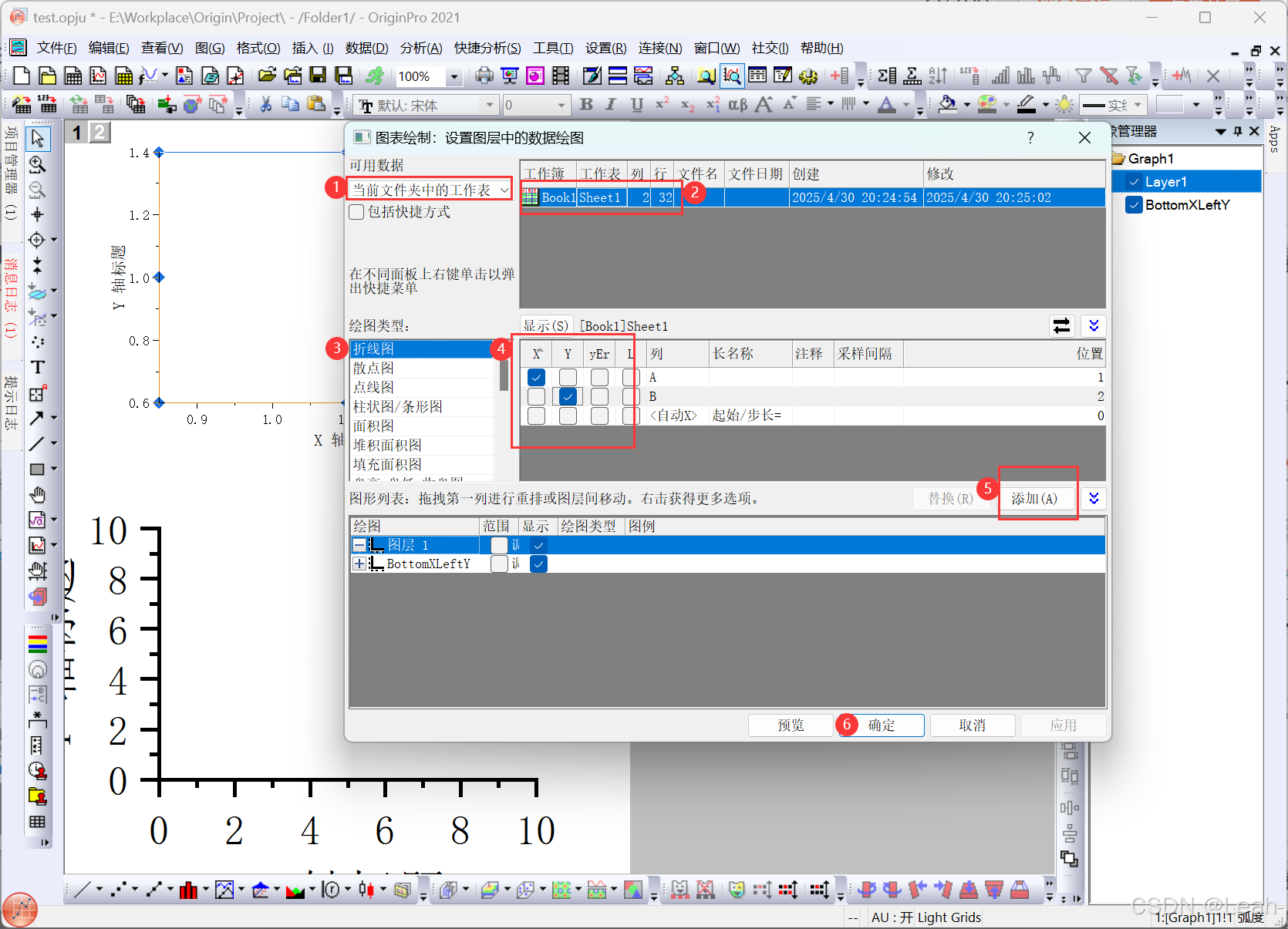The width and height of the screenshot is (1288, 929).
Task: Click the Save Project toolbar icon
Action: pyautogui.click(x=319, y=76)
